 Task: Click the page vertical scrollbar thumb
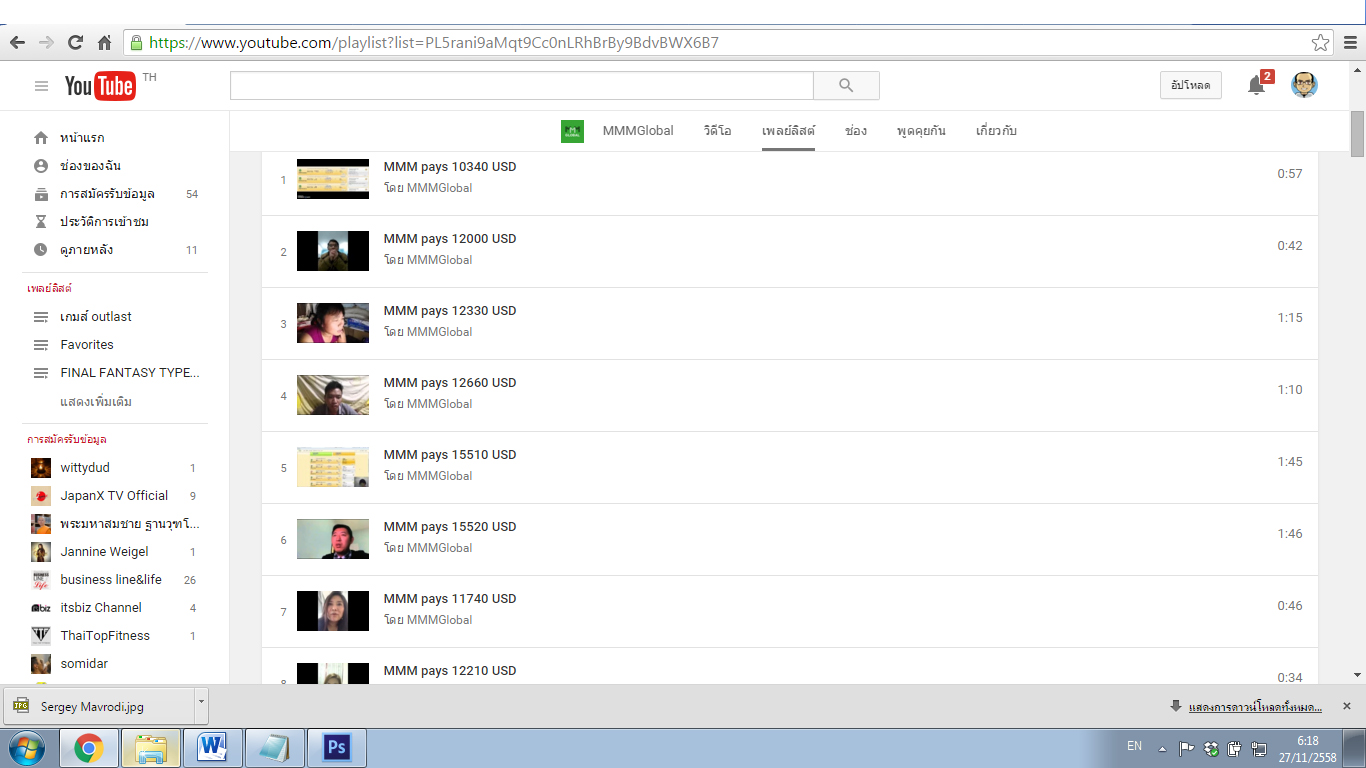[1357, 135]
